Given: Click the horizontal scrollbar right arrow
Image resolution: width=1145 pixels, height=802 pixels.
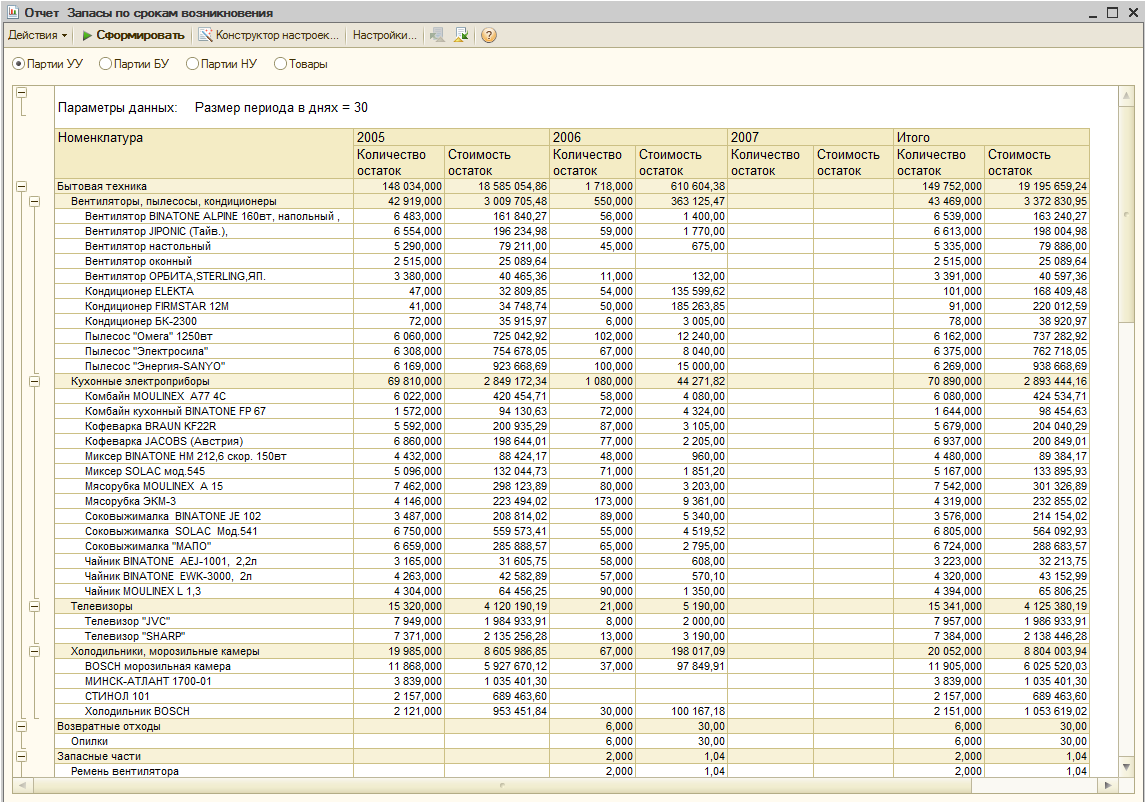Looking at the screenshot, I should [x=1108, y=785].
